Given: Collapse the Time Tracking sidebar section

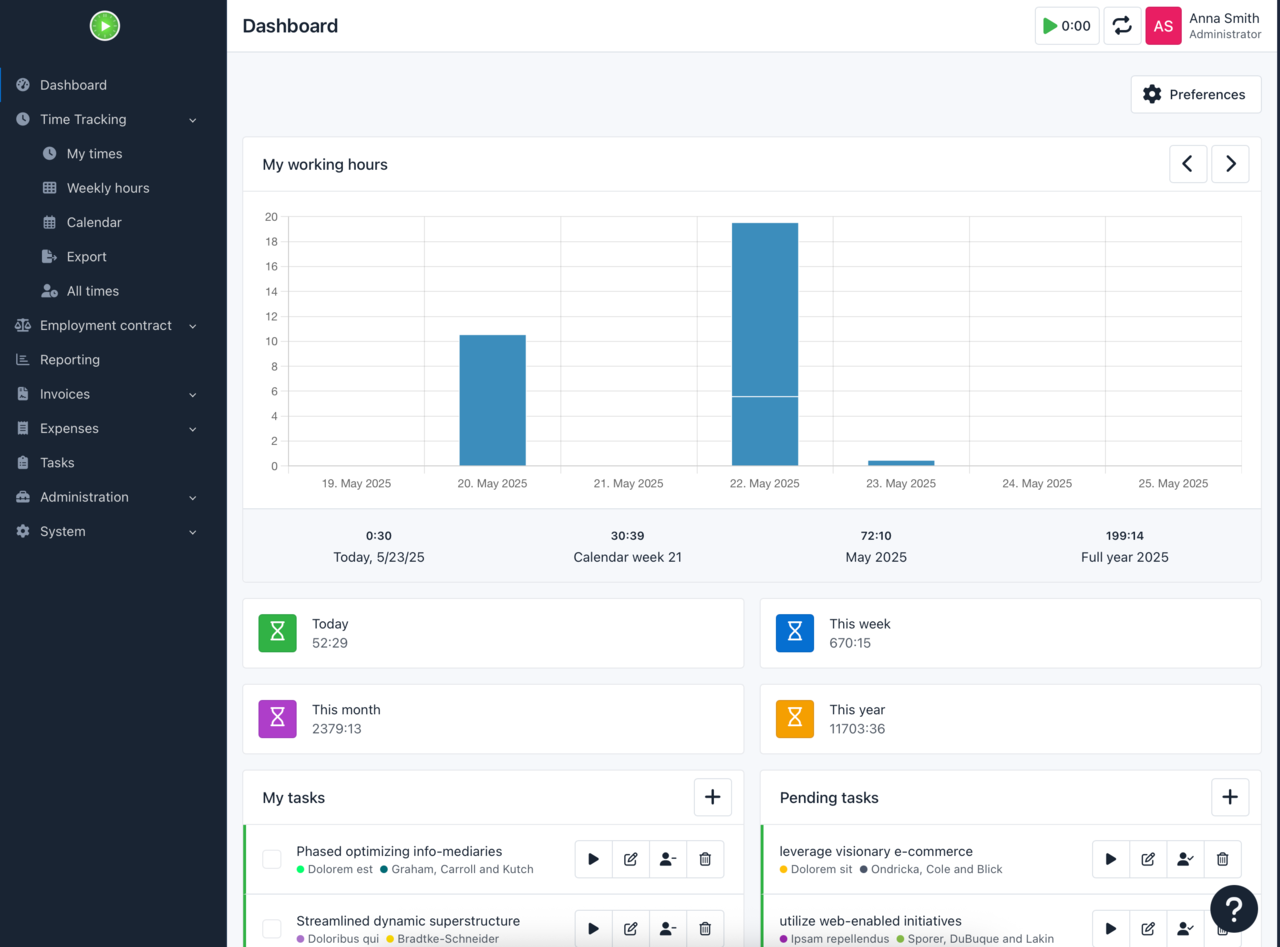Looking at the screenshot, I should pyautogui.click(x=192, y=120).
